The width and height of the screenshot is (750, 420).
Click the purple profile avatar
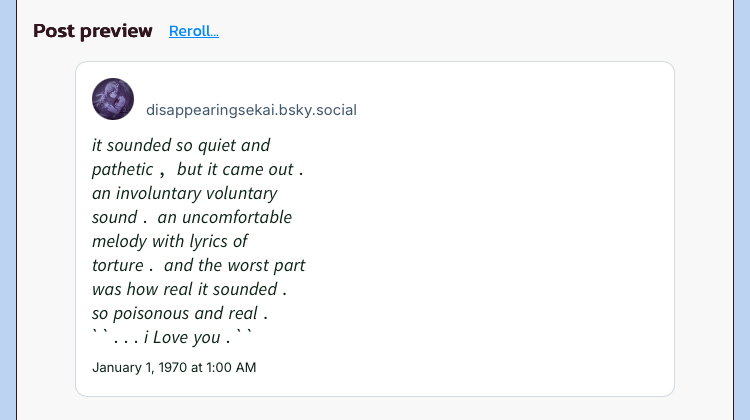113,99
